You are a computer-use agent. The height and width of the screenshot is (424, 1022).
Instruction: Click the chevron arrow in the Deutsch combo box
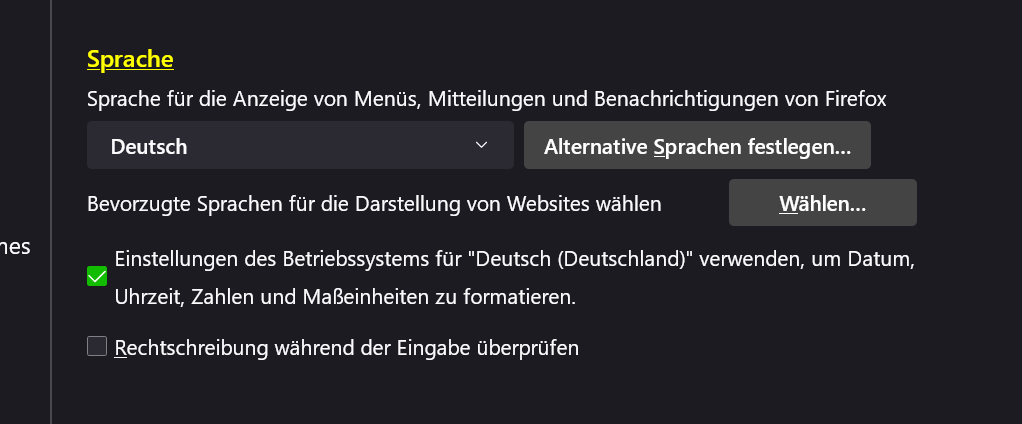coord(481,146)
